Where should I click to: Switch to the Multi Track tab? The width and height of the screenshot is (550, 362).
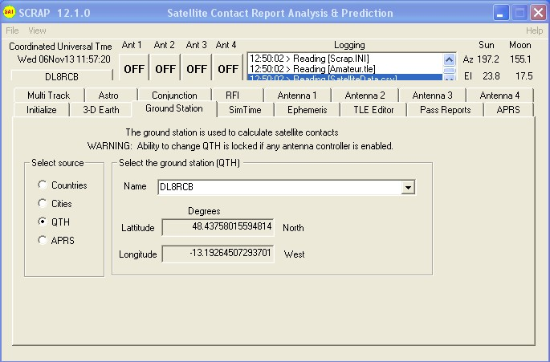point(49,95)
